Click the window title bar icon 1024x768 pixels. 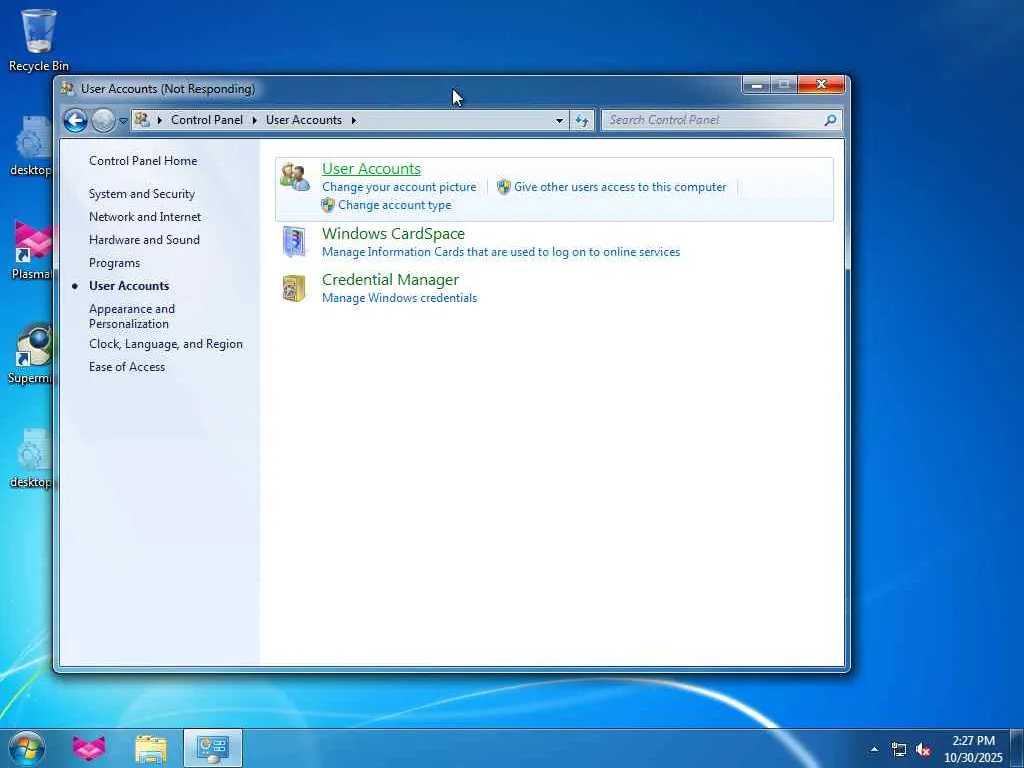(67, 88)
